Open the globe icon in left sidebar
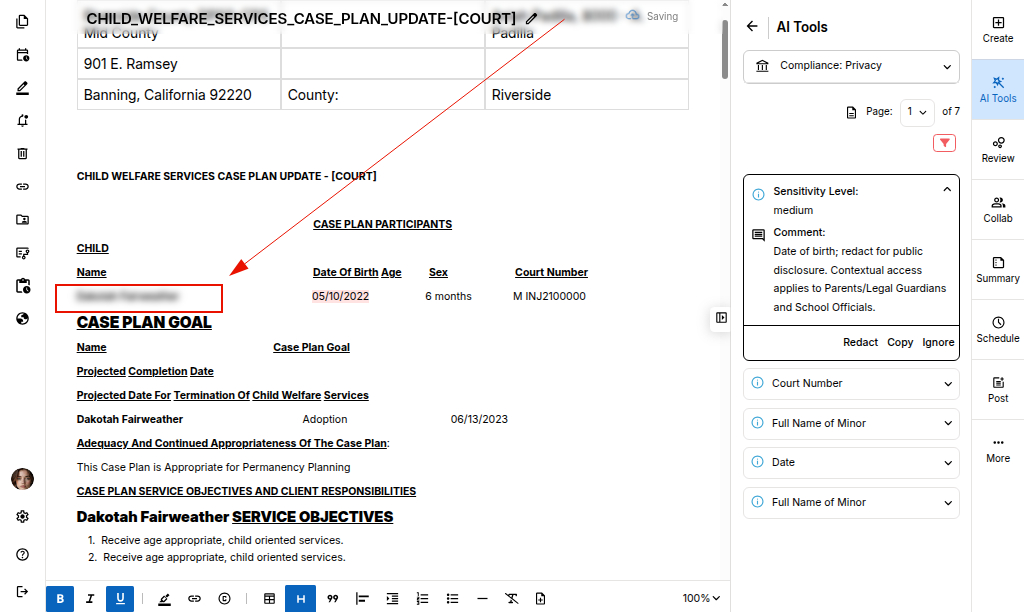The width and height of the screenshot is (1024, 612). coord(22,319)
